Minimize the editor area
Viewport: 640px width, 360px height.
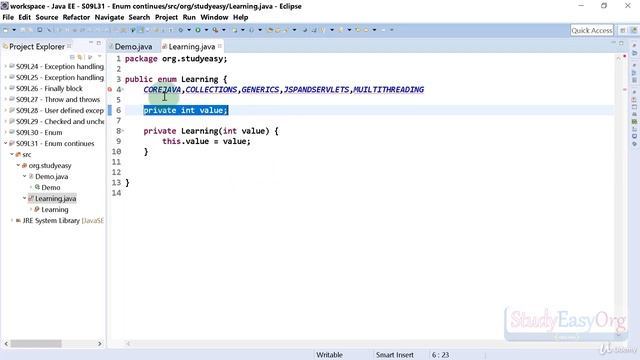point(613,42)
